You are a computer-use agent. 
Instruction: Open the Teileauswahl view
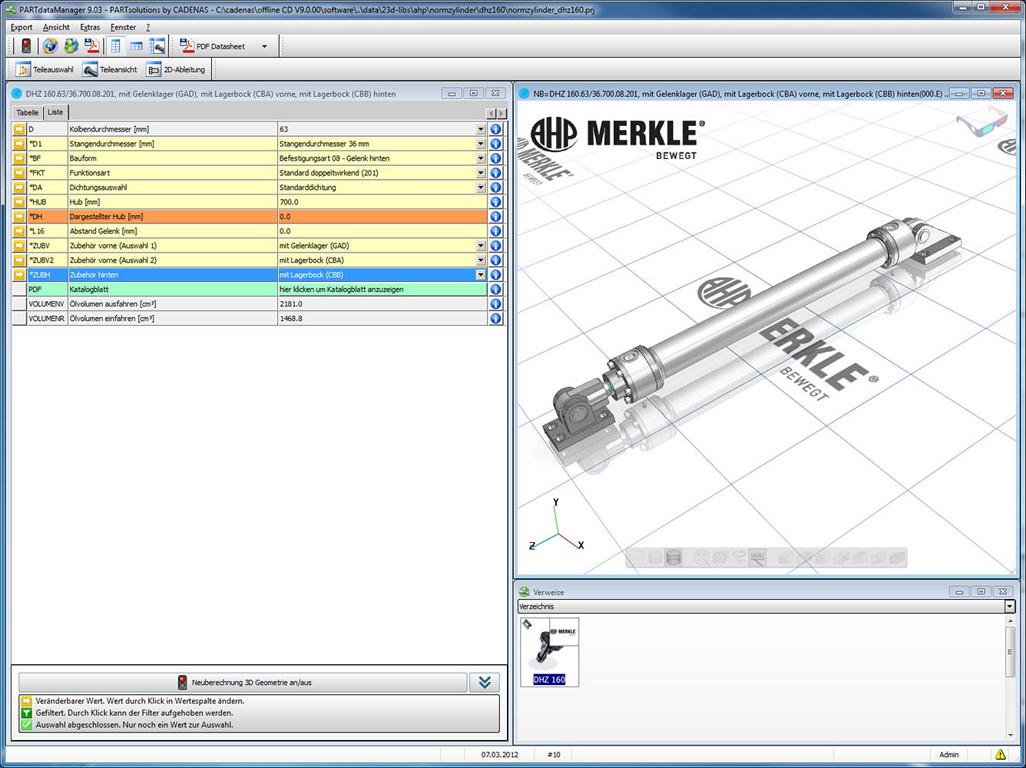pos(45,69)
